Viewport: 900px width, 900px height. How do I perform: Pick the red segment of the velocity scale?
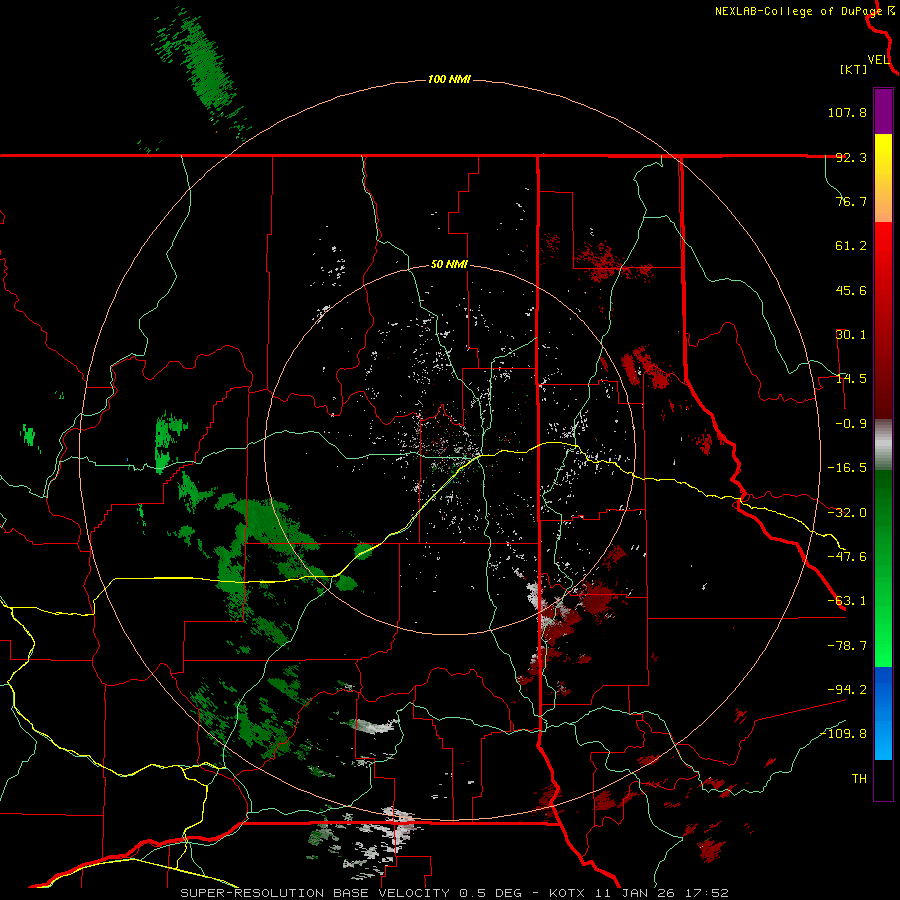pos(883,320)
